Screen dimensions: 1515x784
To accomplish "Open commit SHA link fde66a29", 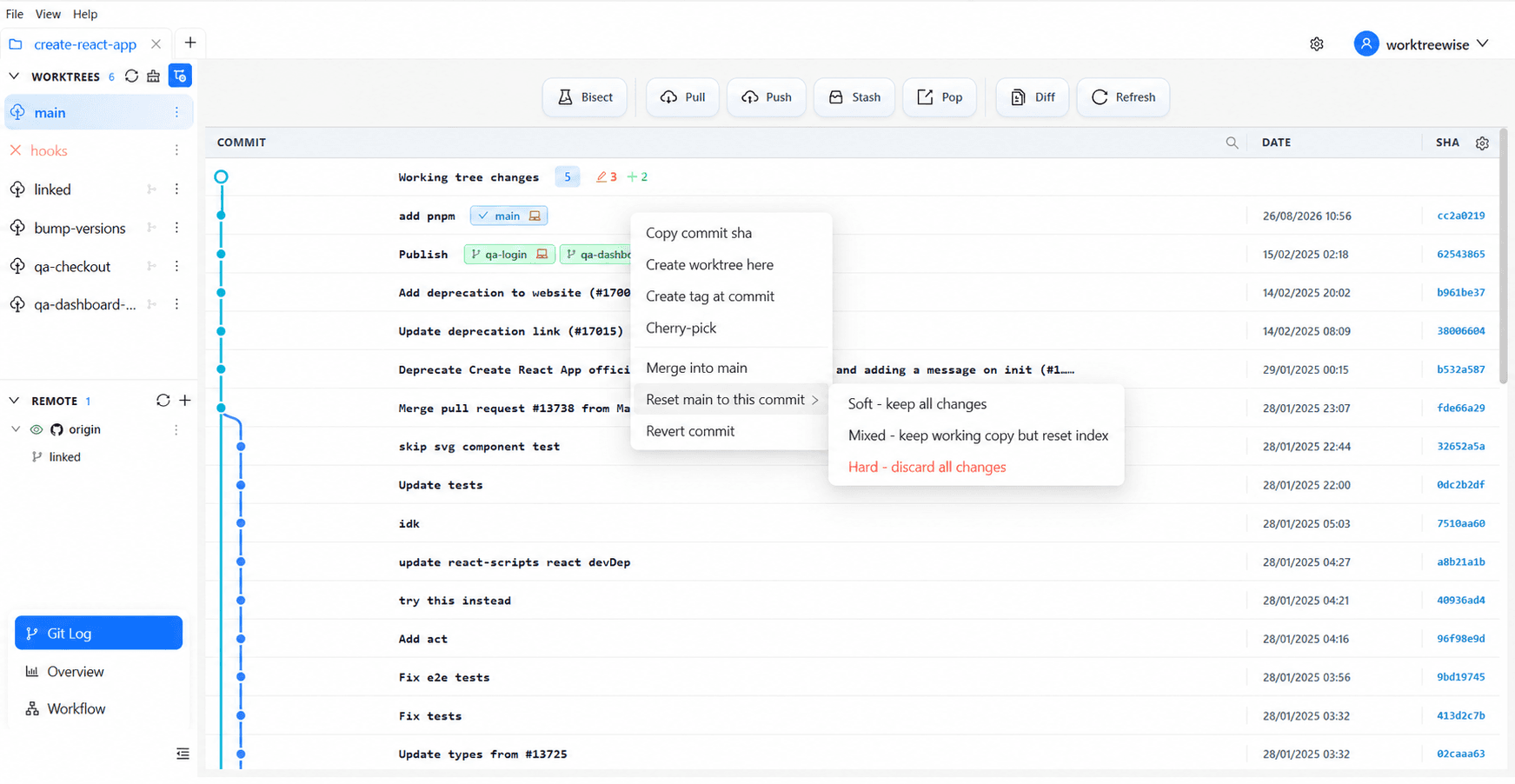I will point(1460,408).
